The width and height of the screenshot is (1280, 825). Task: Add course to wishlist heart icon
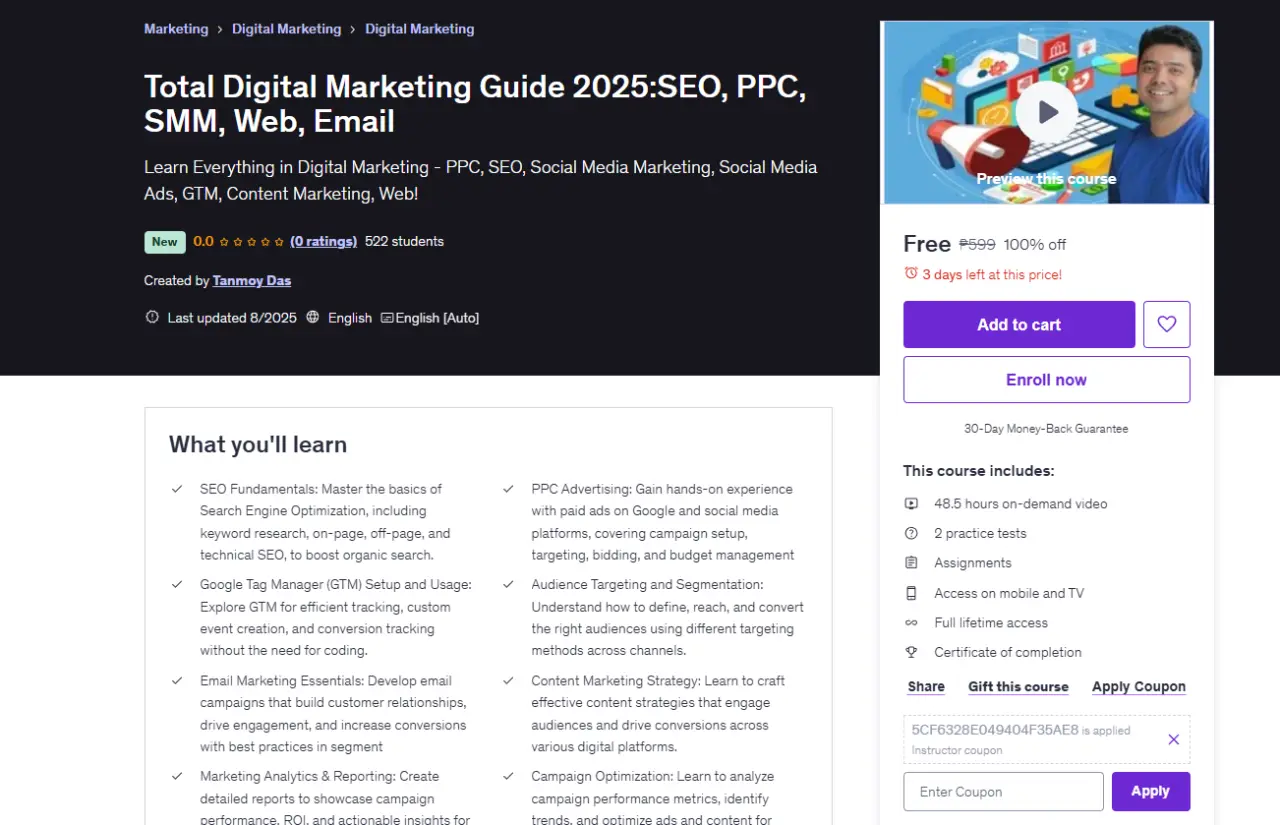[1166, 324]
